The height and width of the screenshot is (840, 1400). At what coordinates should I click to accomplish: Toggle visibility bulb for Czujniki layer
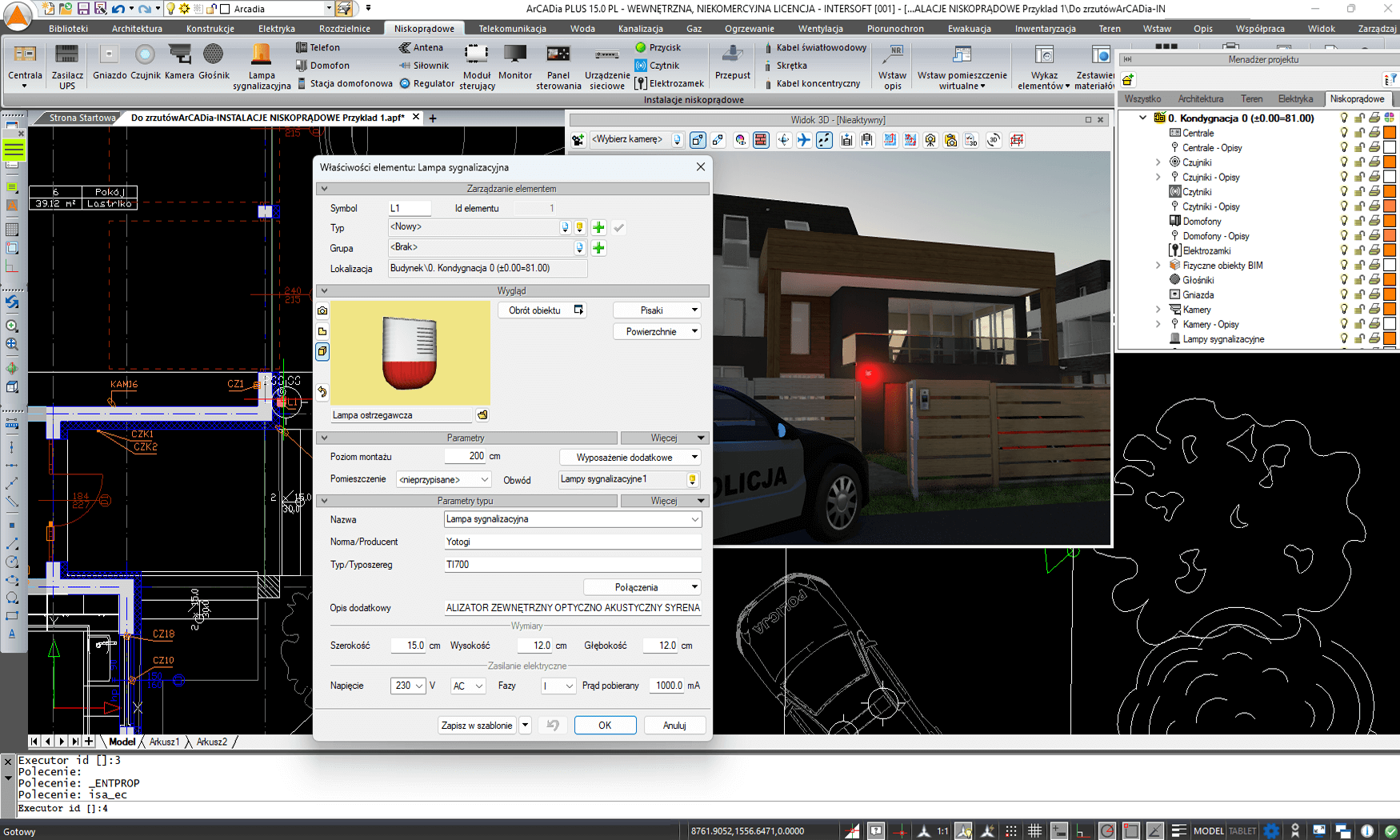coord(1344,162)
